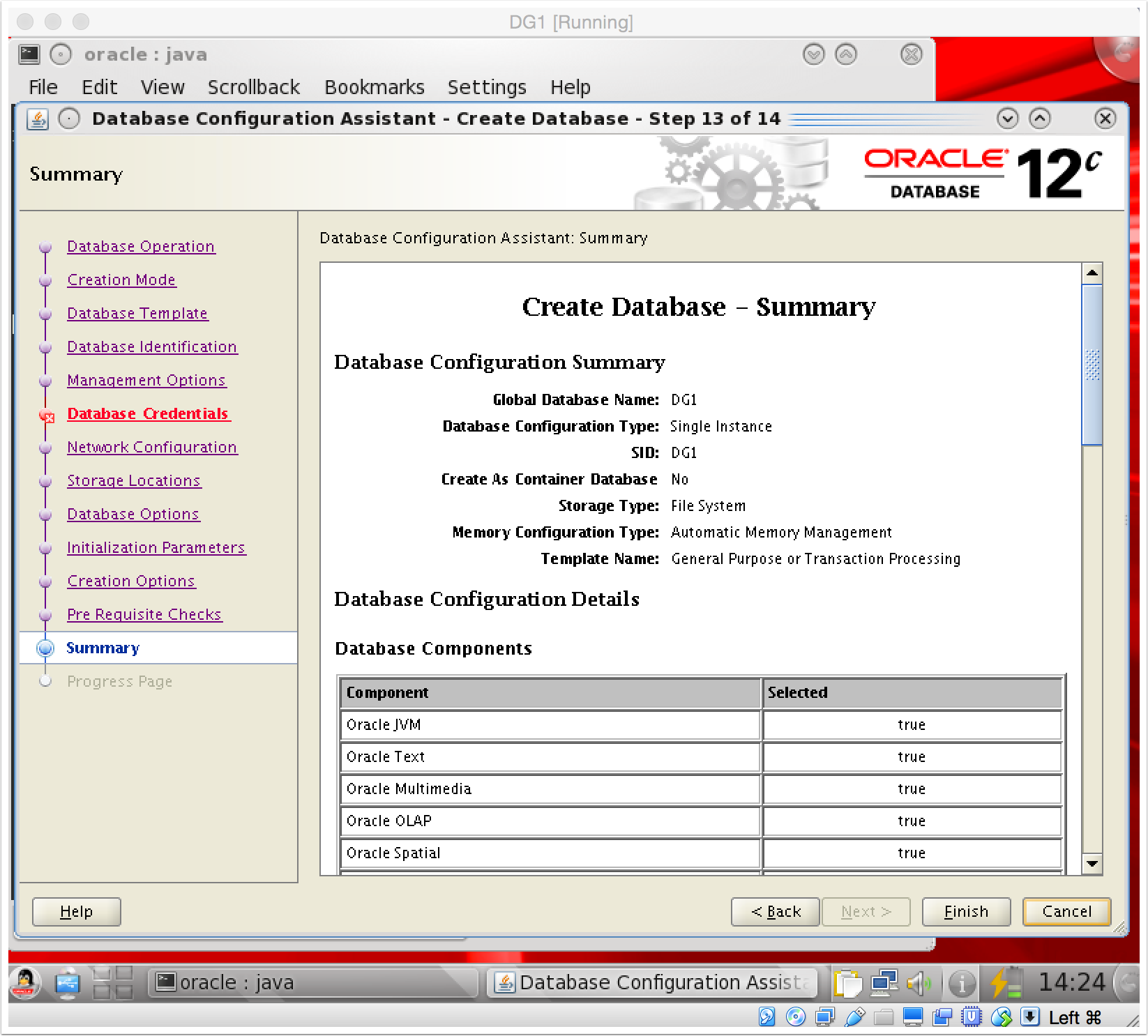Open the Scrollback menu in Konsole
The image size is (1148, 1036).
[254, 87]
